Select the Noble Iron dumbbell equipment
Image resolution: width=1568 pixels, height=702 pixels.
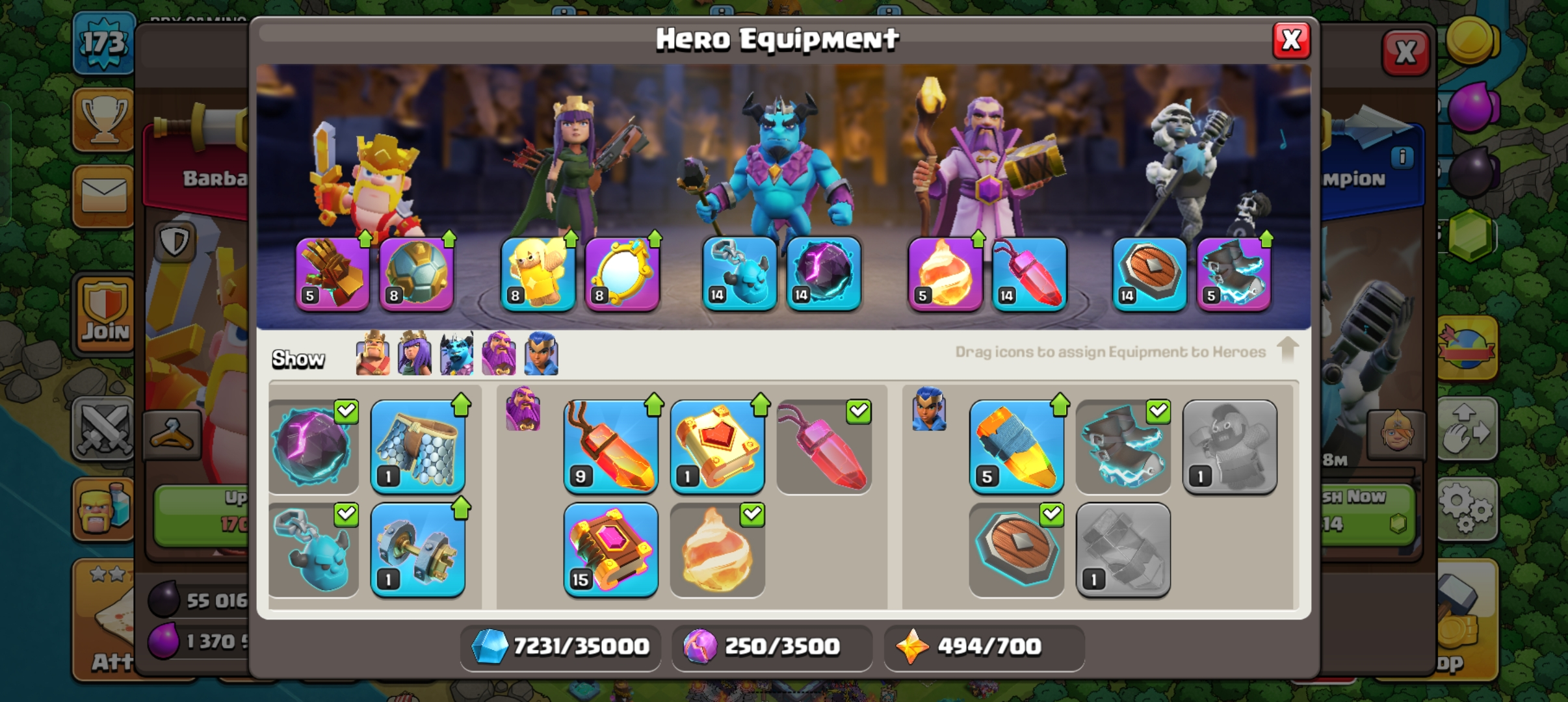pos(417,550)
